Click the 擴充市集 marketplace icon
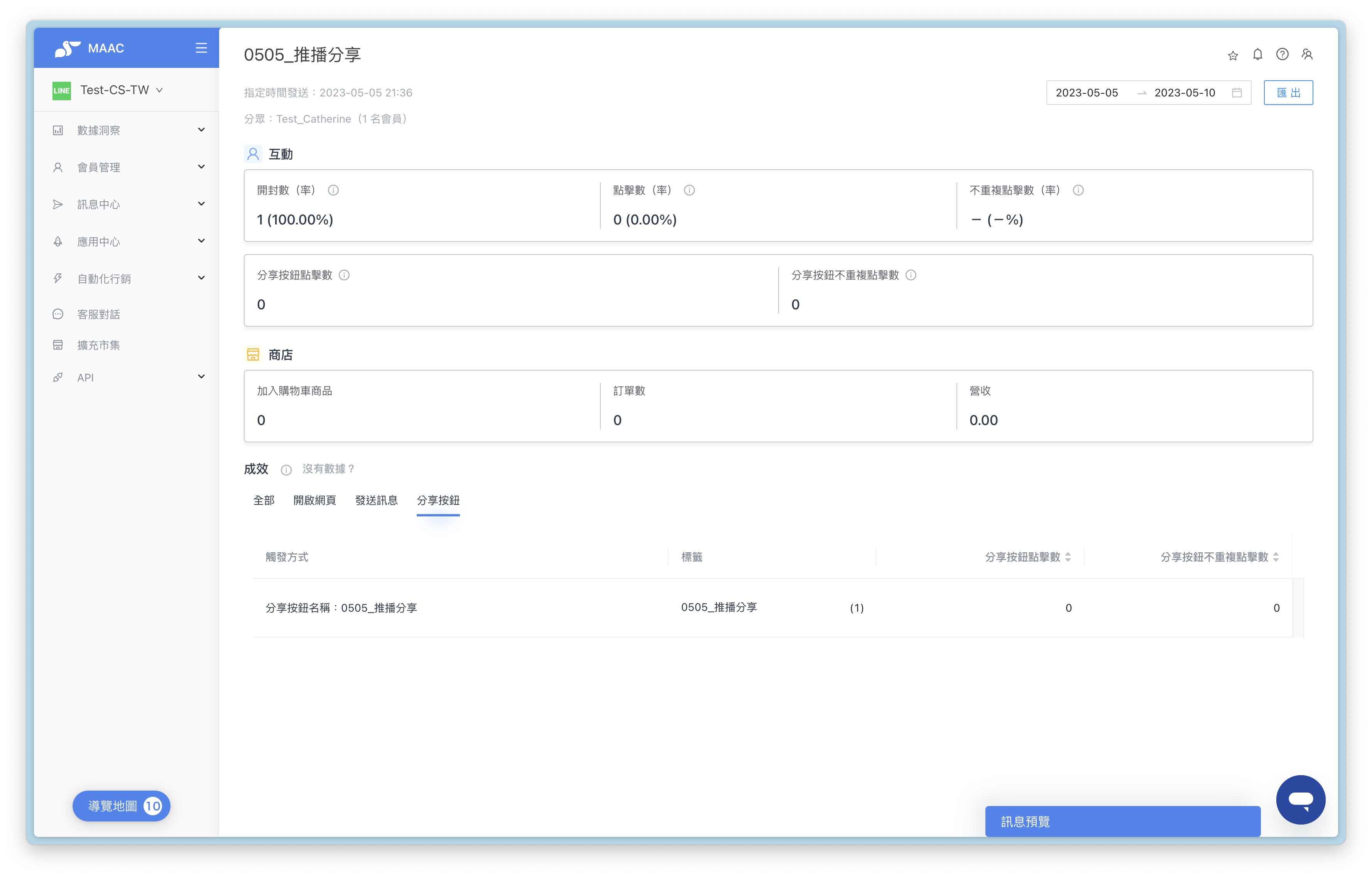This screenshot has height=877, width=1372. tap(58, 345)
